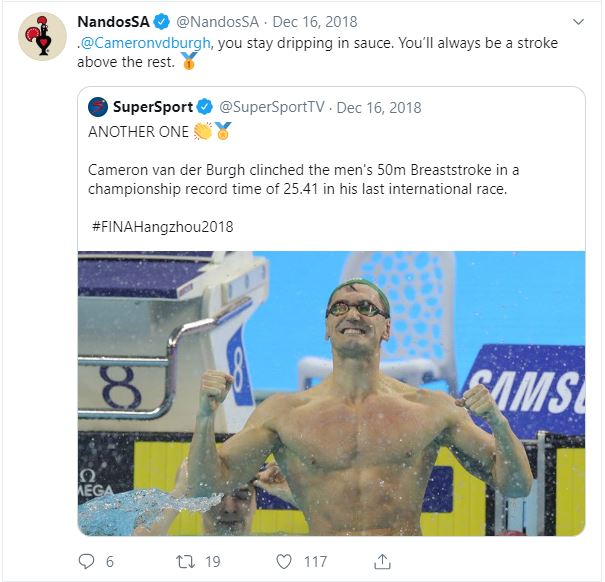Screen dimensions: 605x582
Task: Click the reply speech bubble icon
Action: pyautogui.click(x=86, y=561)
